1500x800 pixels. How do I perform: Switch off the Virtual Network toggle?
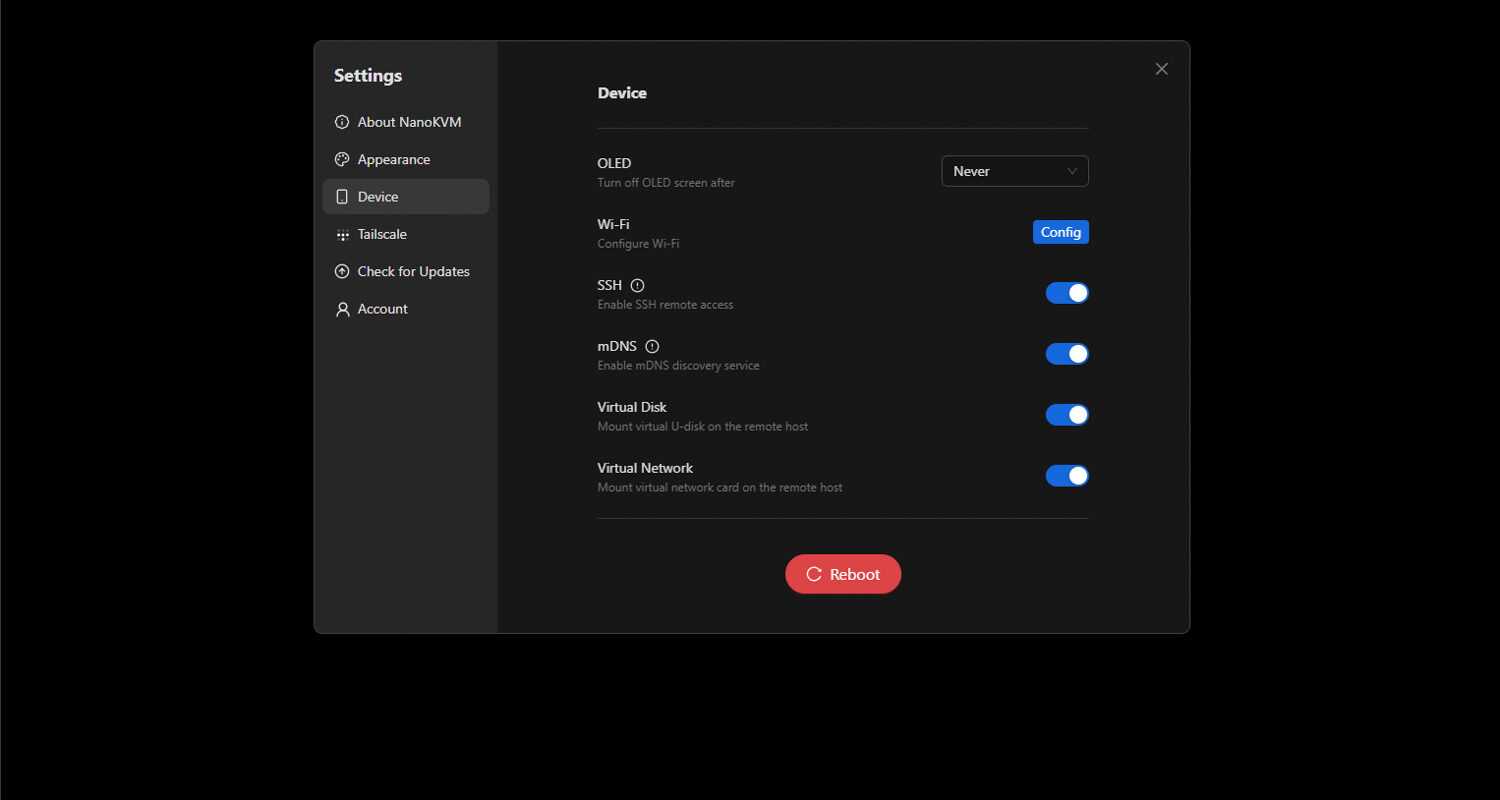pyautogui.click(x=1067, y=476)
